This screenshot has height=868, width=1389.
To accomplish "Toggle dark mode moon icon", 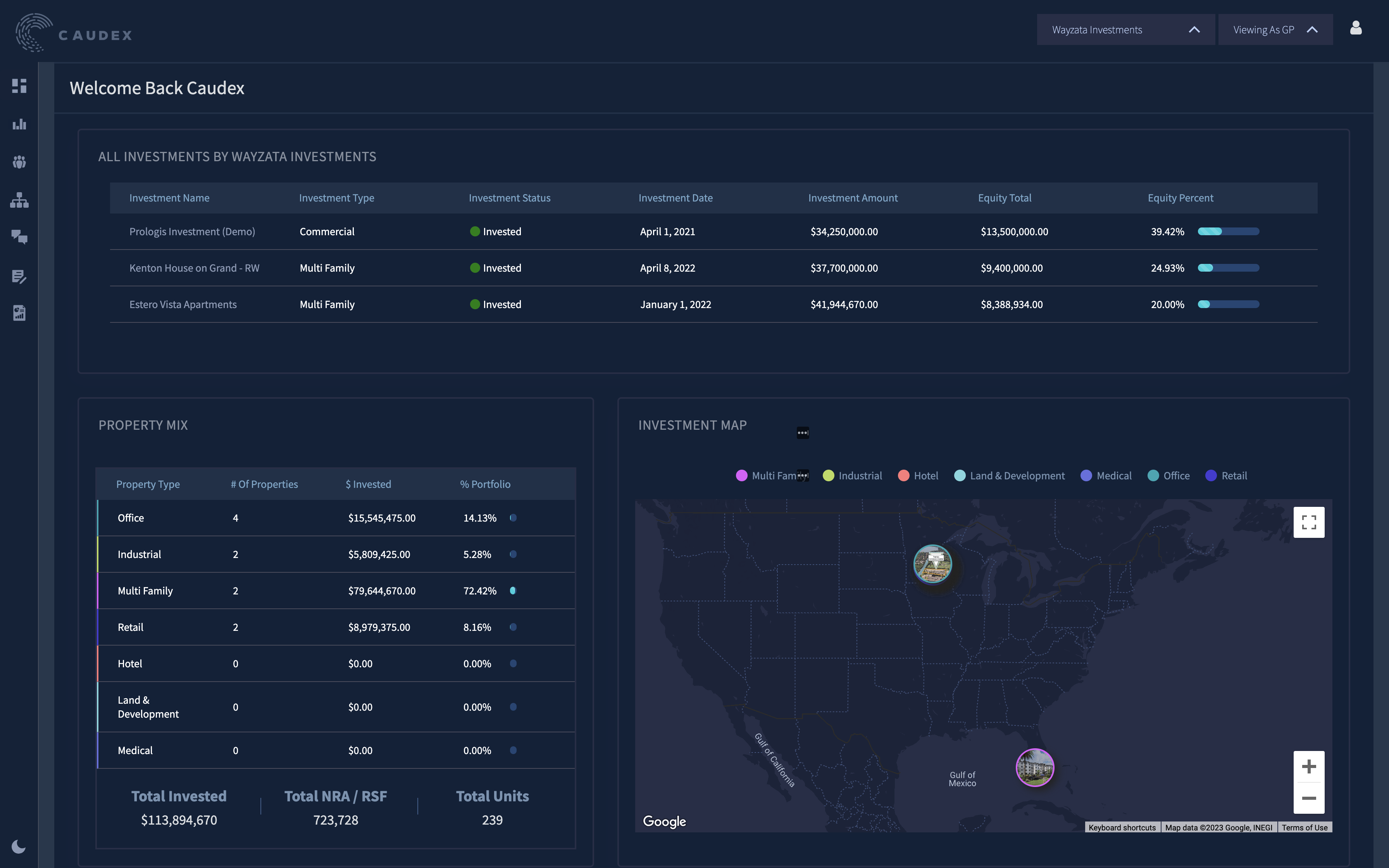I will point(18,847).
